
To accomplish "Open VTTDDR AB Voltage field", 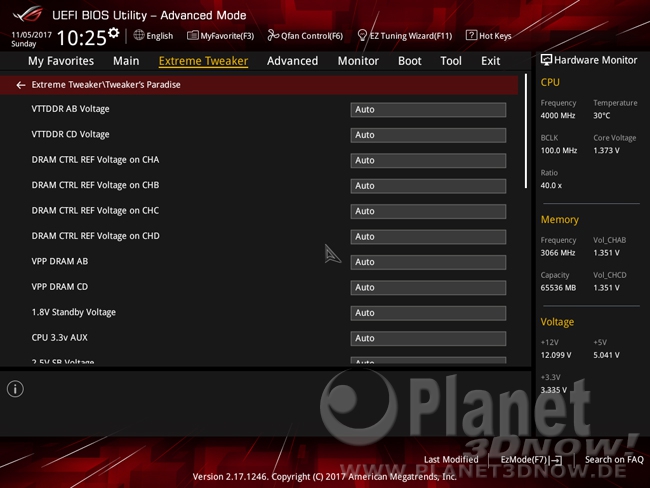I will [428, 109].
